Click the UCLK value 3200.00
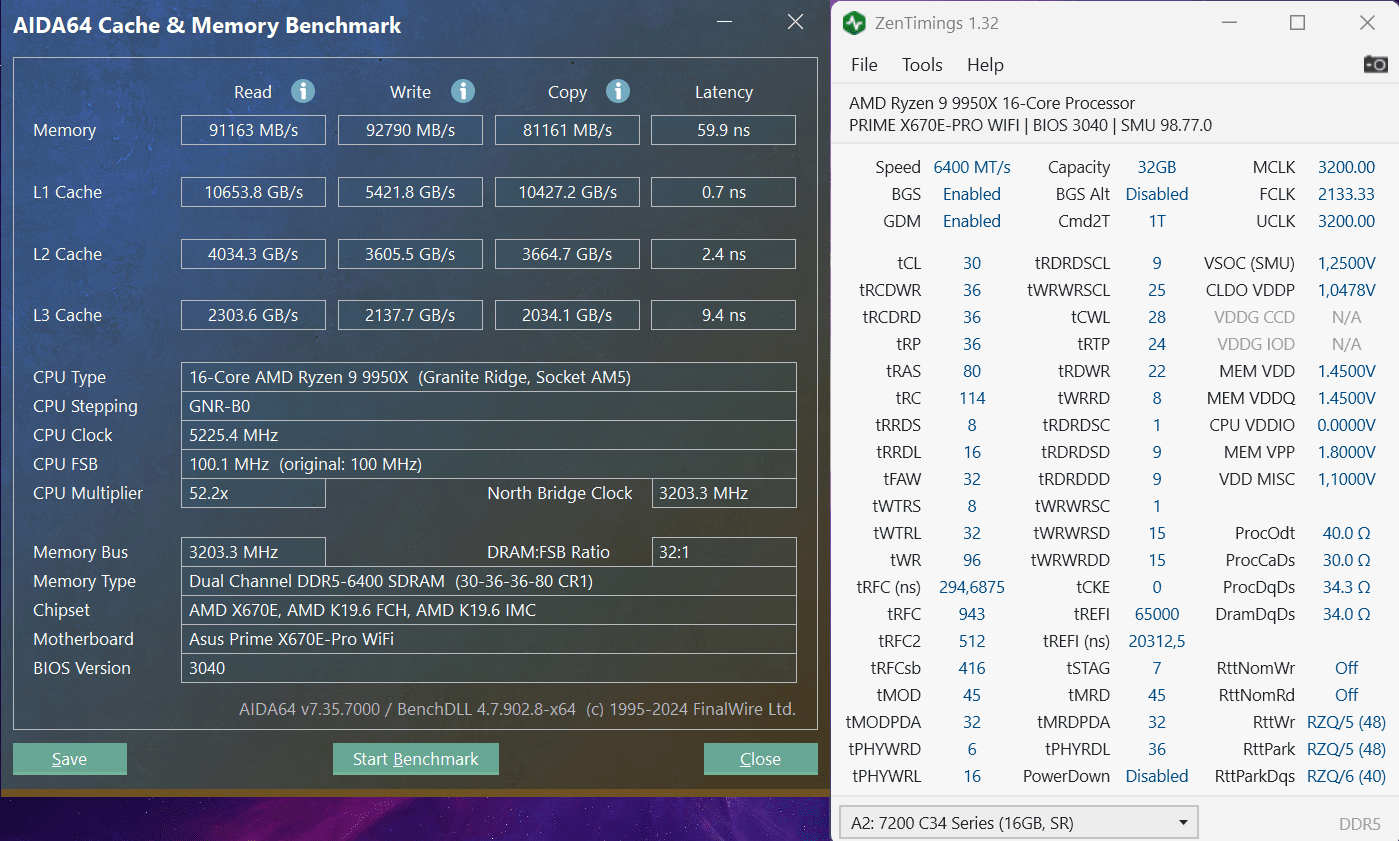Viewport: 1399px width, 841px height. tap(1346, 221)
